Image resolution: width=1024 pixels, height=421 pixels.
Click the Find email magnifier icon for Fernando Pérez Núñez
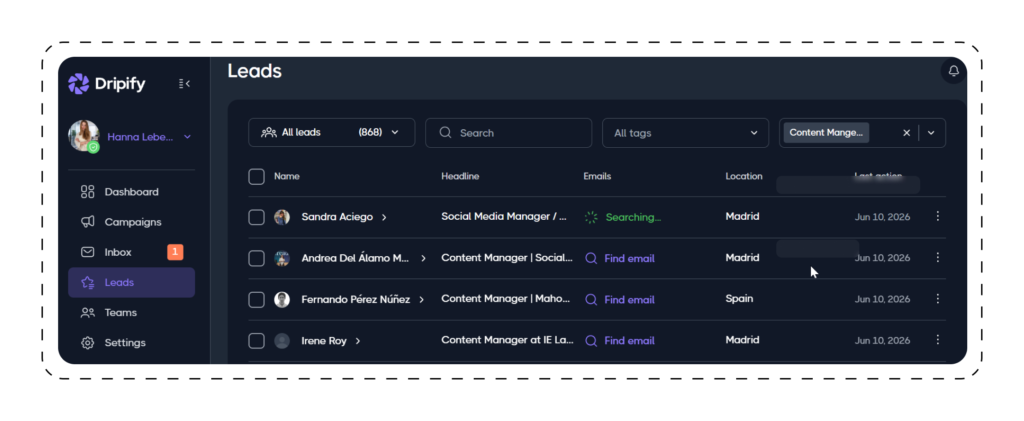point(591,300)
